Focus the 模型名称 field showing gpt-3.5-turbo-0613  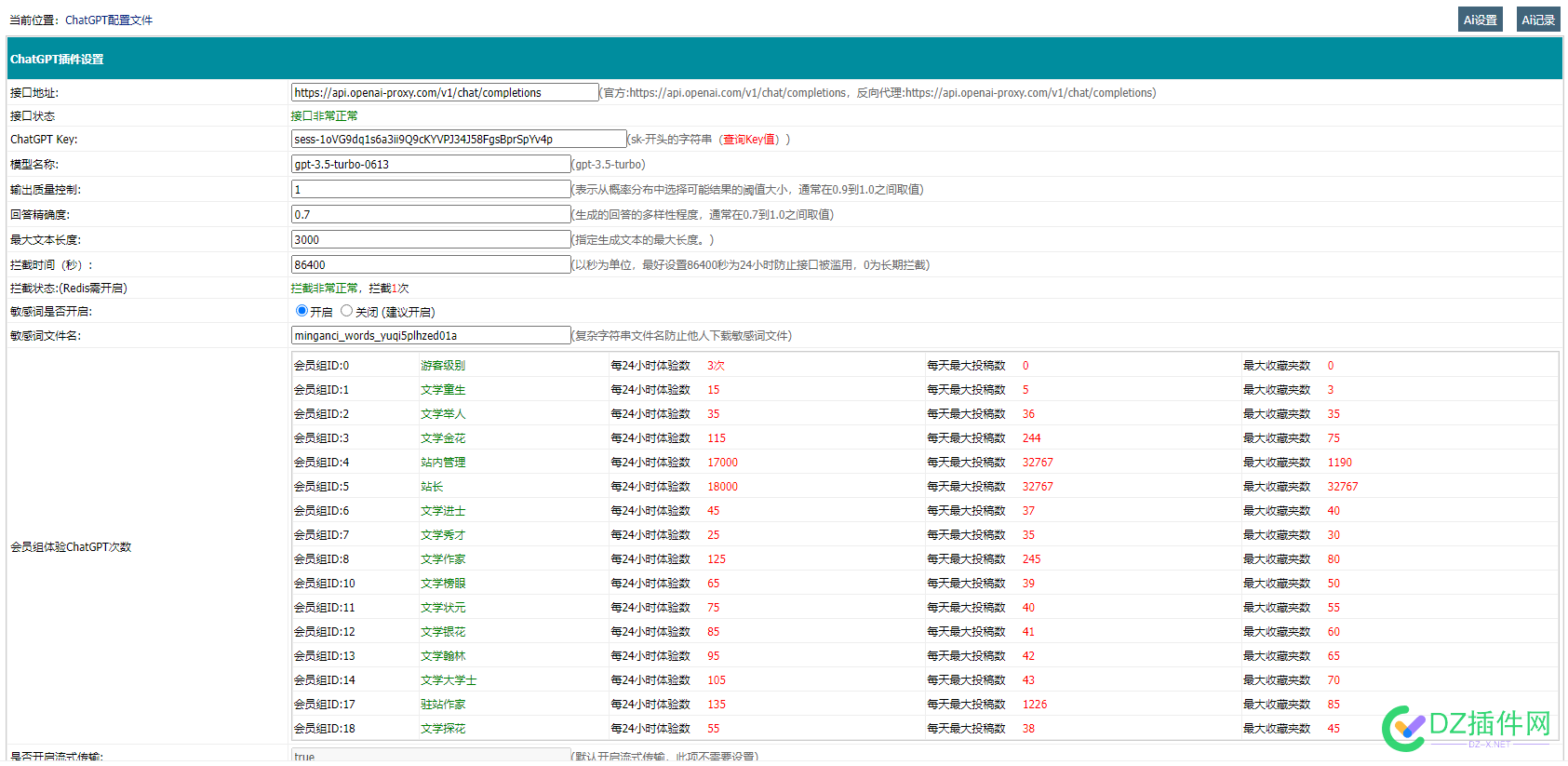pyautogui.click(x=431, y=164)
